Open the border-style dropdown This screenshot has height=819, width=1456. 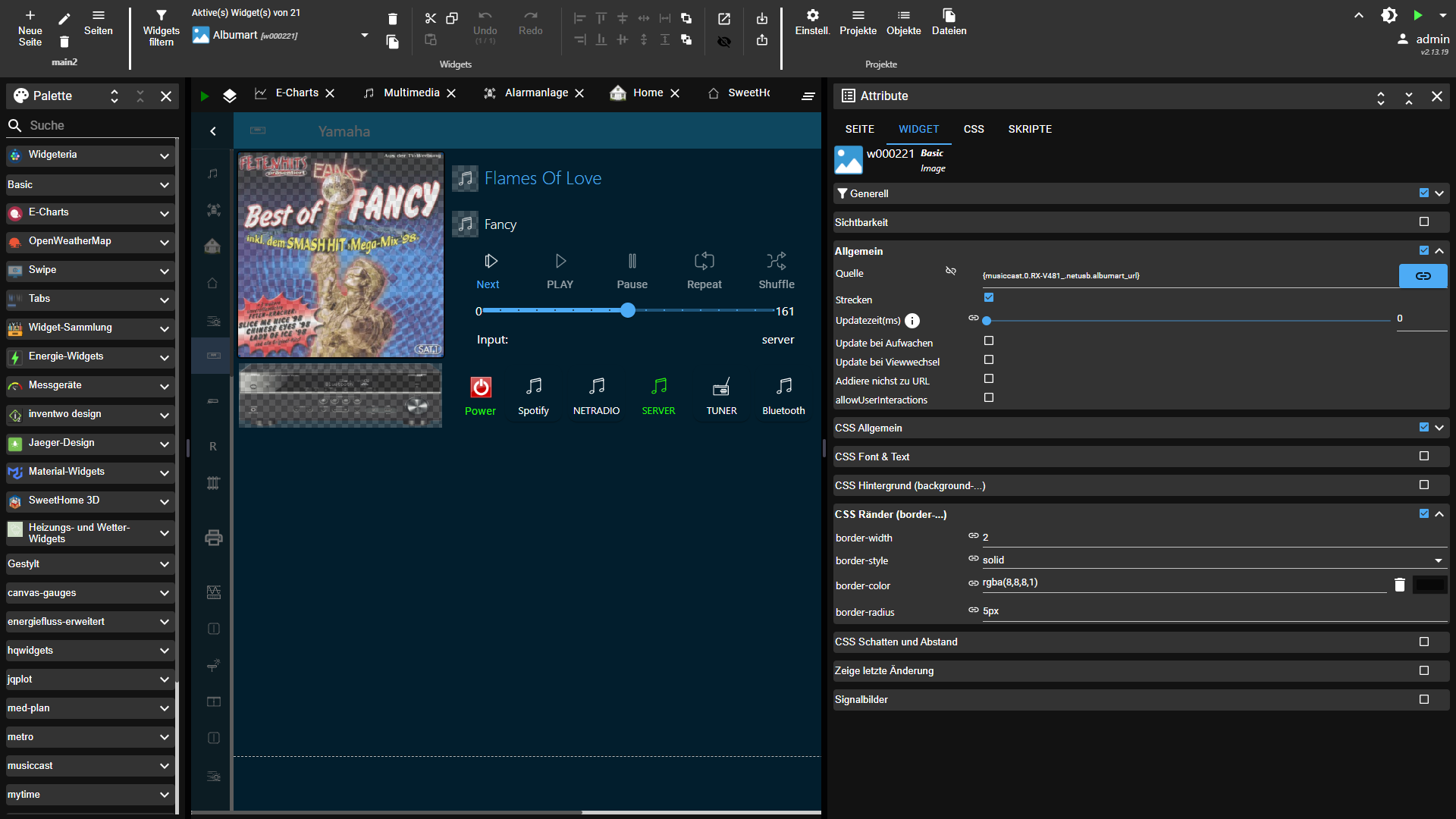[x=1437, y=560]
